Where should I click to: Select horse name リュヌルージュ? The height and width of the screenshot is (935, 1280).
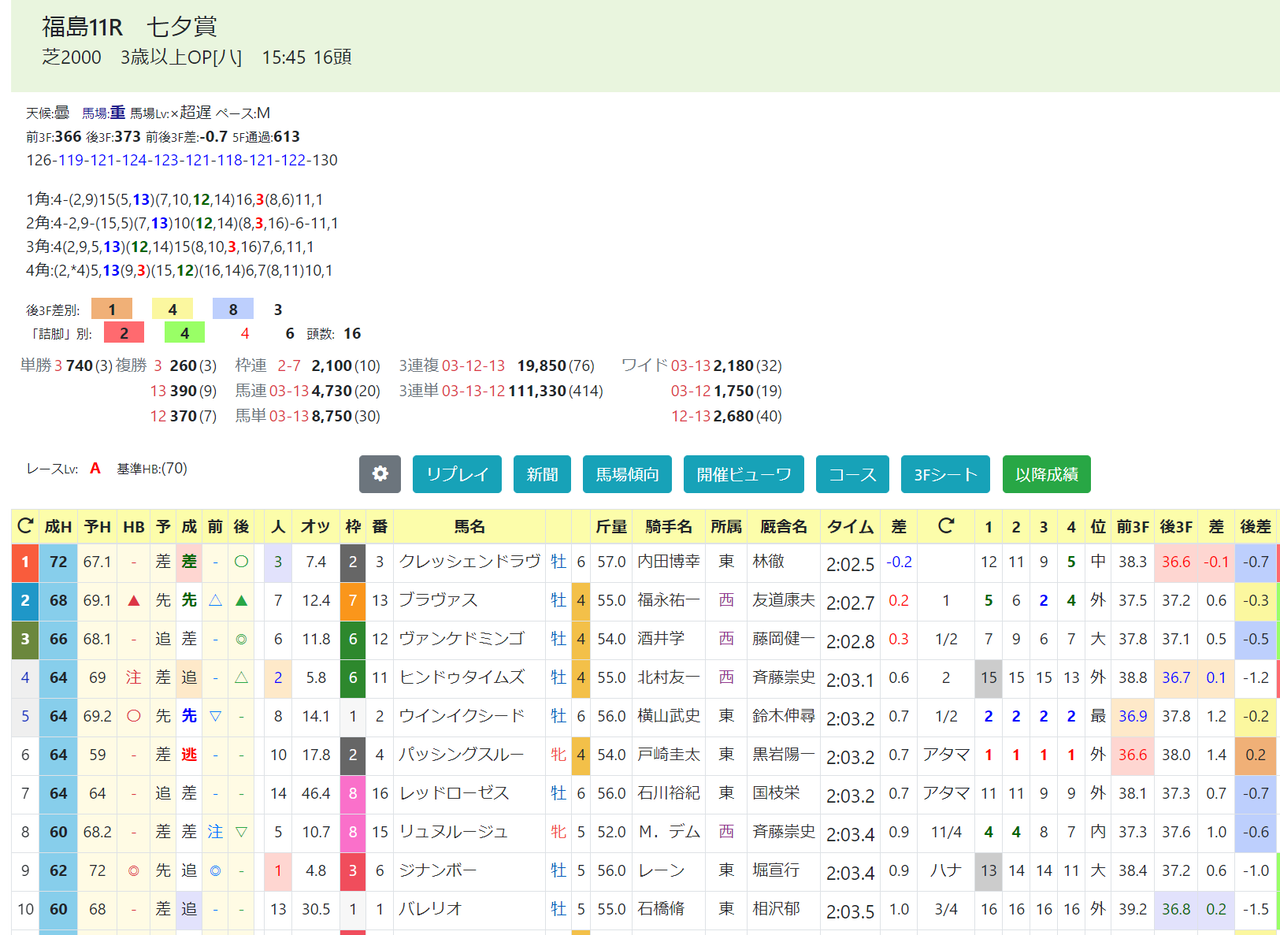click(454, 832)
